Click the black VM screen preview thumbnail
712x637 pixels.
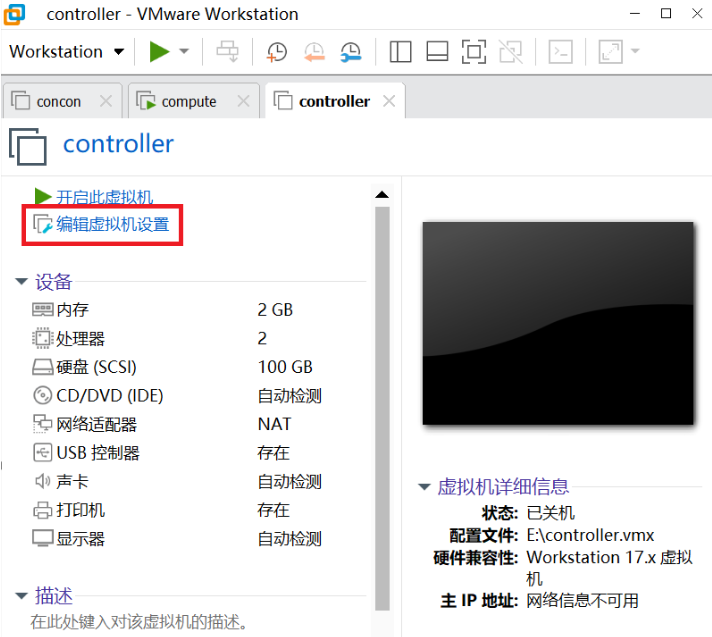558,323
